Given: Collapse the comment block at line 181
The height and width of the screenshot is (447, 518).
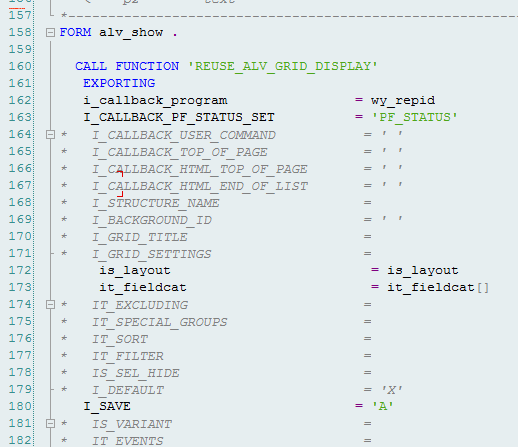Looking at the screenshot, I should click(50, 424).
